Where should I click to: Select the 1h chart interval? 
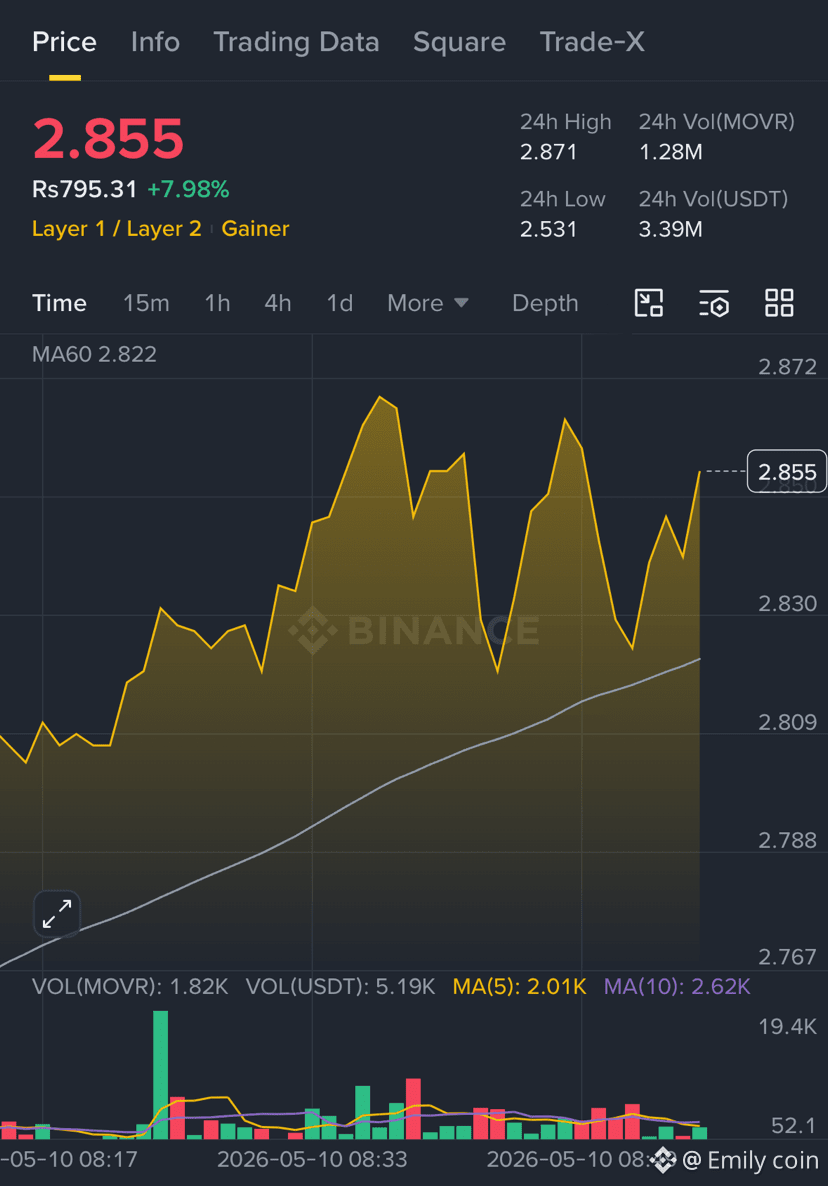(x=217, y=303)
